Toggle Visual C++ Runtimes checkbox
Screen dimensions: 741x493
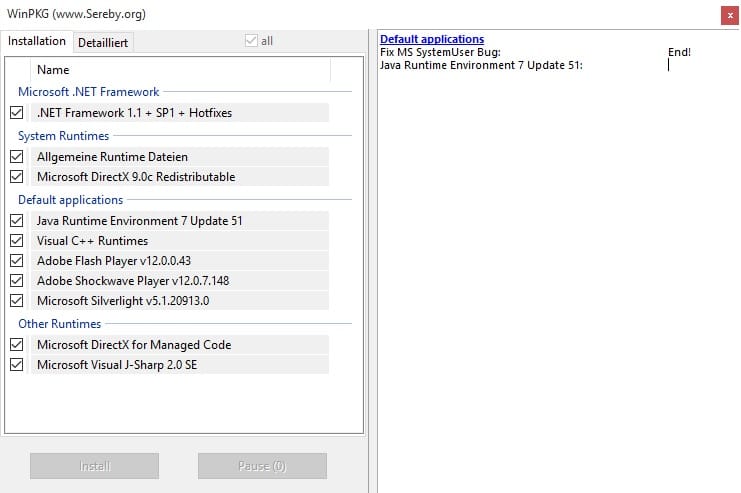coord(17,241)
